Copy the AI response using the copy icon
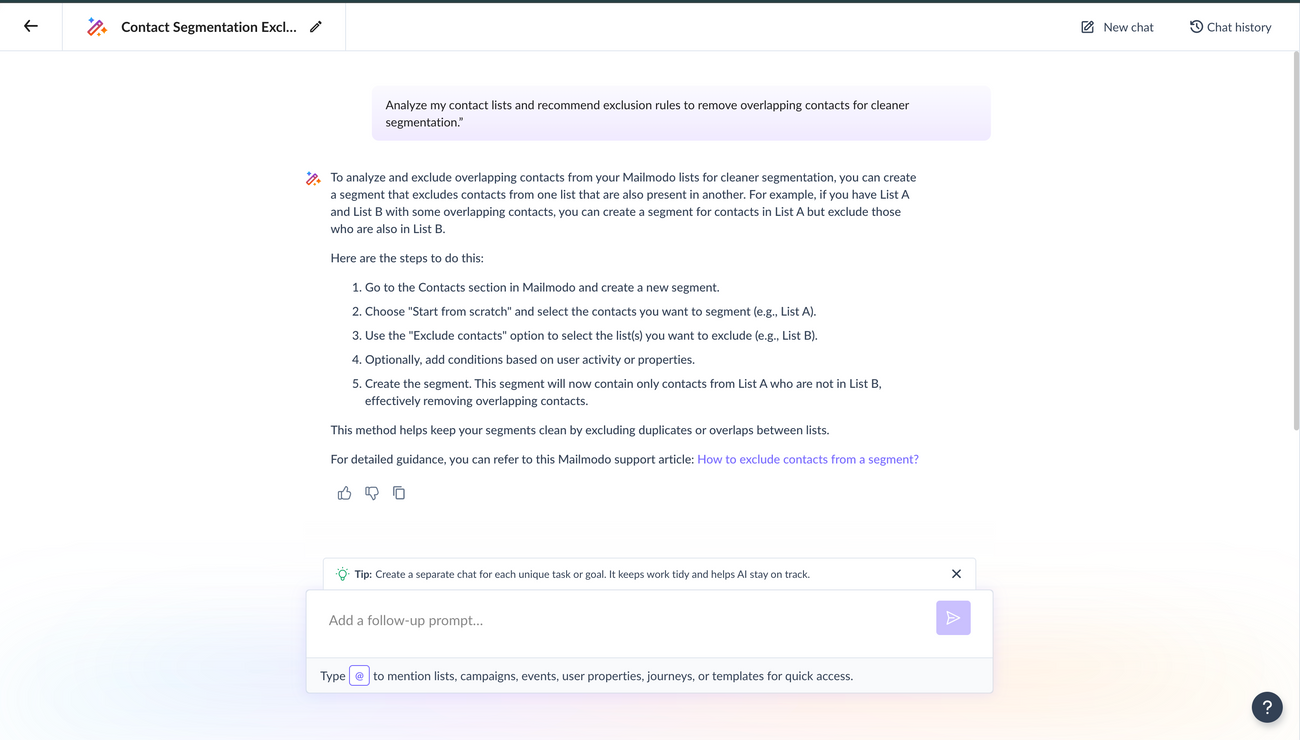Viewport: 1300px width, 740px height. click(398, 492)
